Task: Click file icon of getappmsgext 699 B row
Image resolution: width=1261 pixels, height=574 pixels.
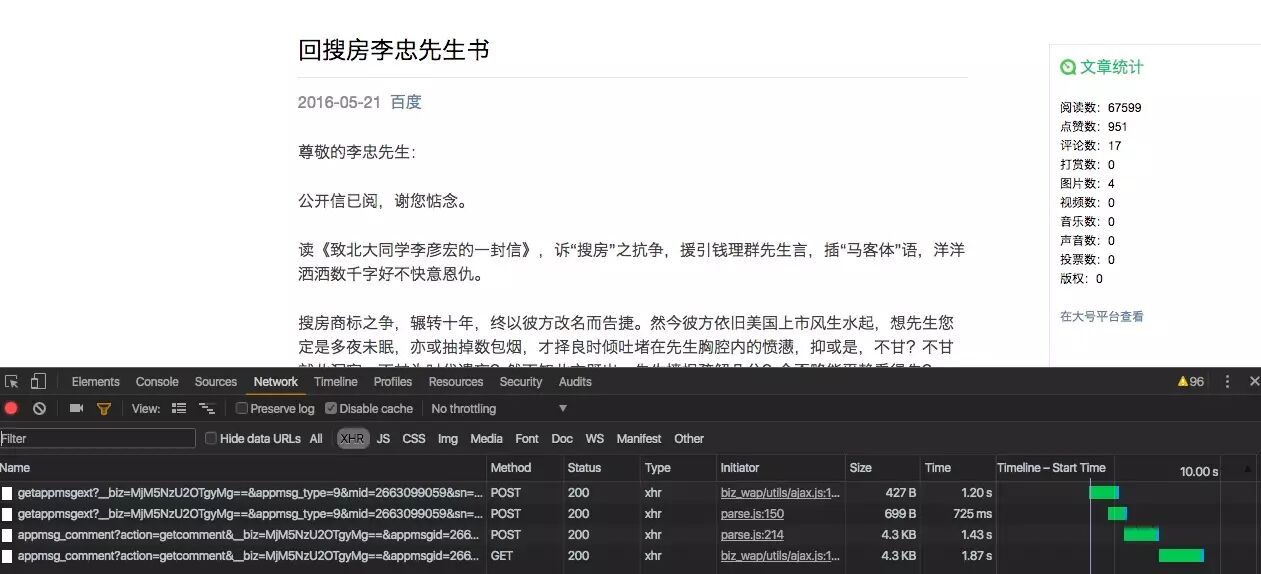Action: tap(7, 514)
